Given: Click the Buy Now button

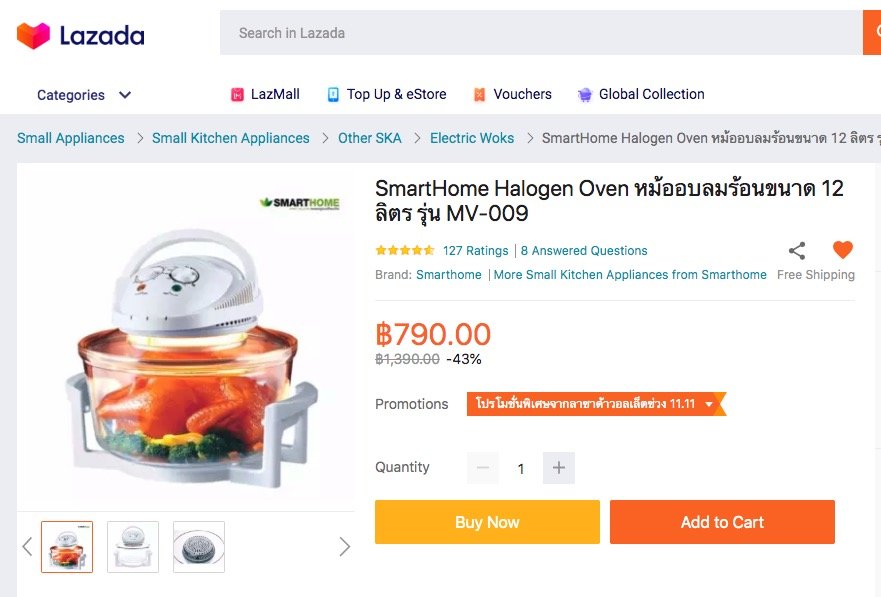Looking at the screenshot, I should (487, 522).
